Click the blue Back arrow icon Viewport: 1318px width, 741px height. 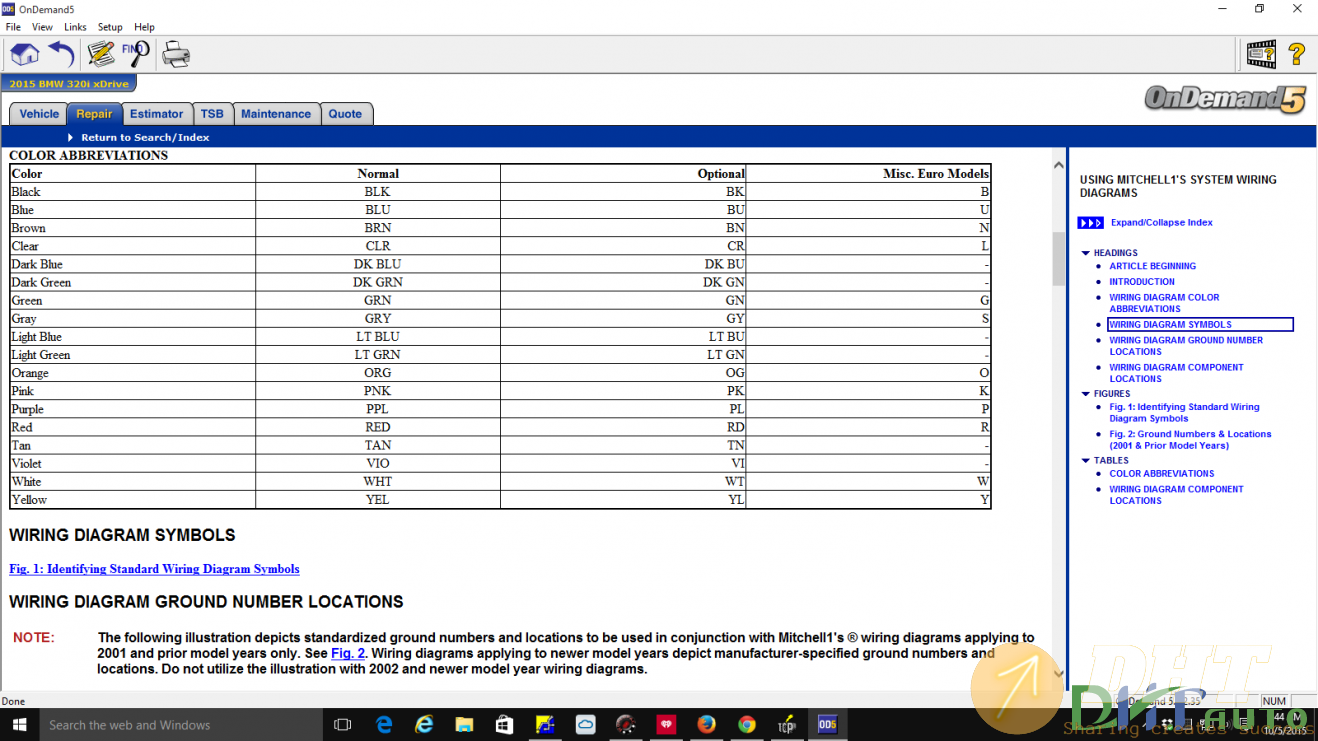(x=61, y=54)
